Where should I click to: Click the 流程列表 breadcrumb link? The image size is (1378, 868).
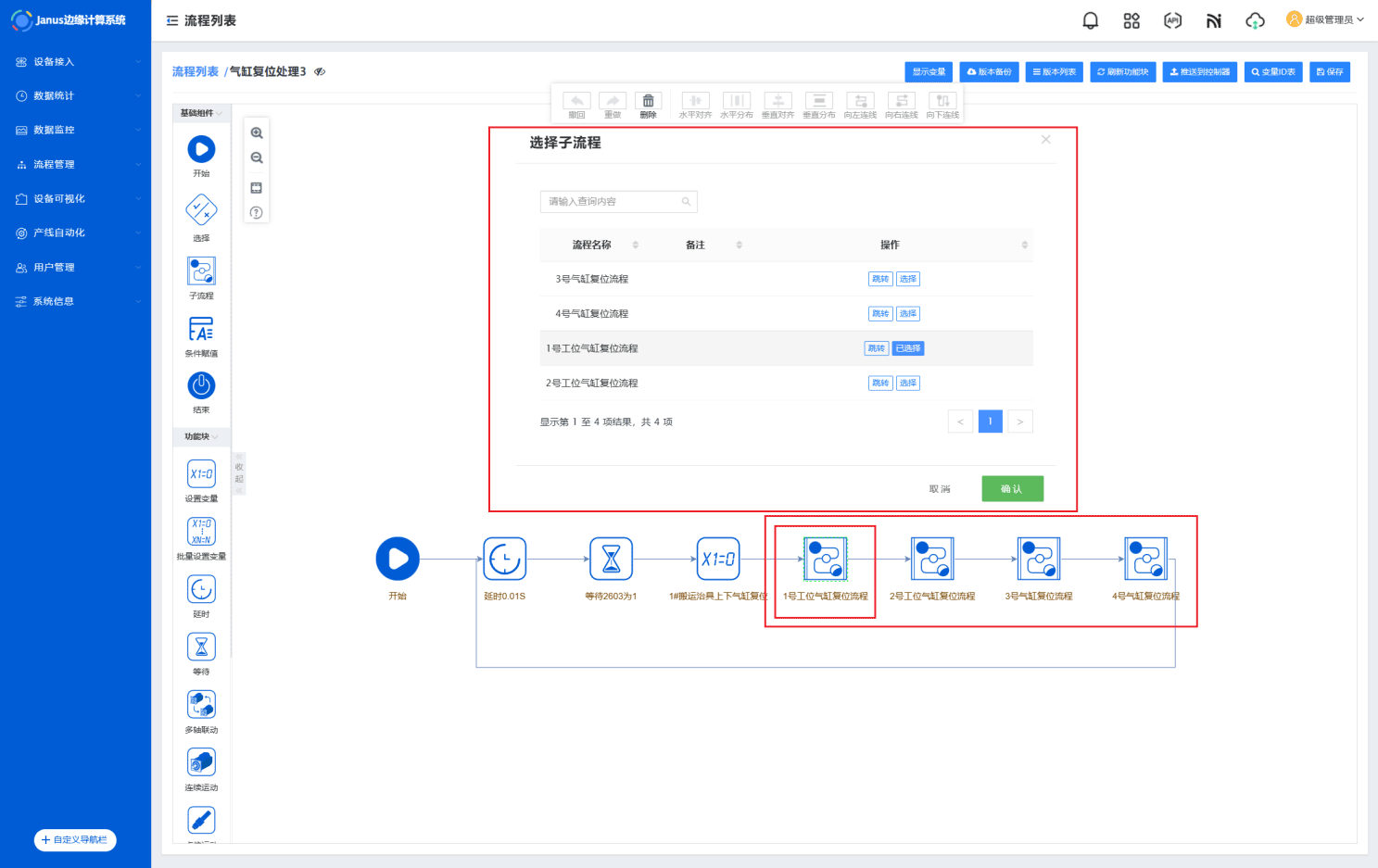click(195, 71)
